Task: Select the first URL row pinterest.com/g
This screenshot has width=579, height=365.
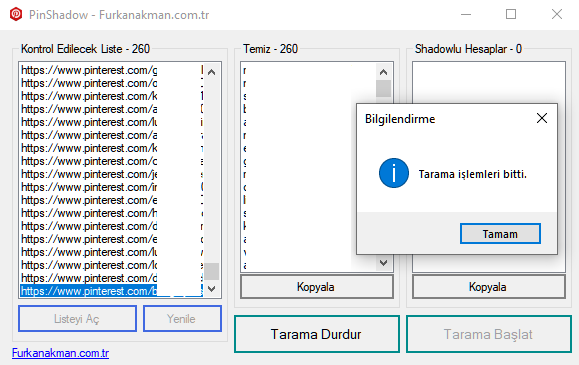Action: point(112,70)
